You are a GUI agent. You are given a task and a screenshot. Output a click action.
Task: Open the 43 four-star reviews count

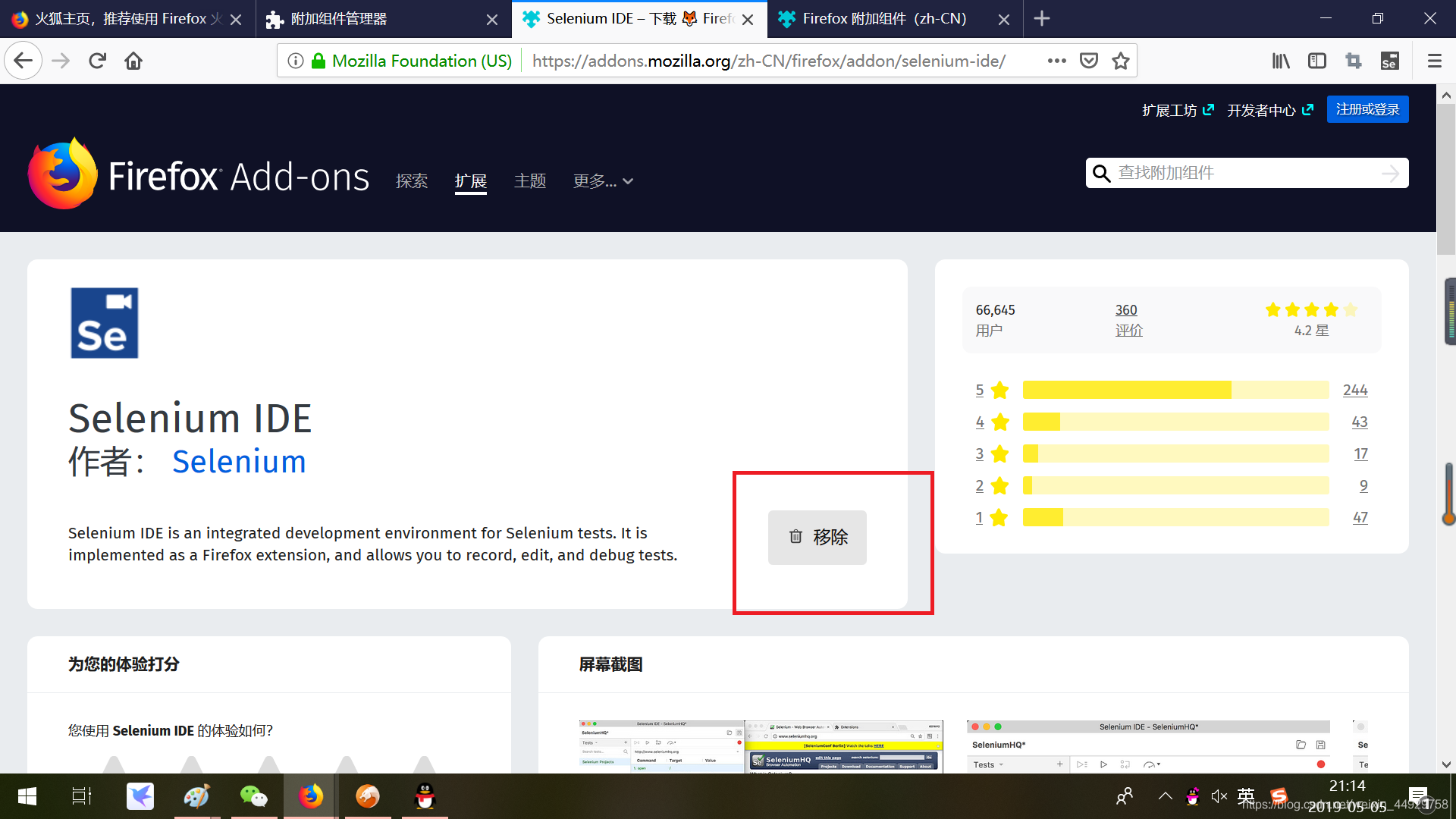pos(1360,422)
